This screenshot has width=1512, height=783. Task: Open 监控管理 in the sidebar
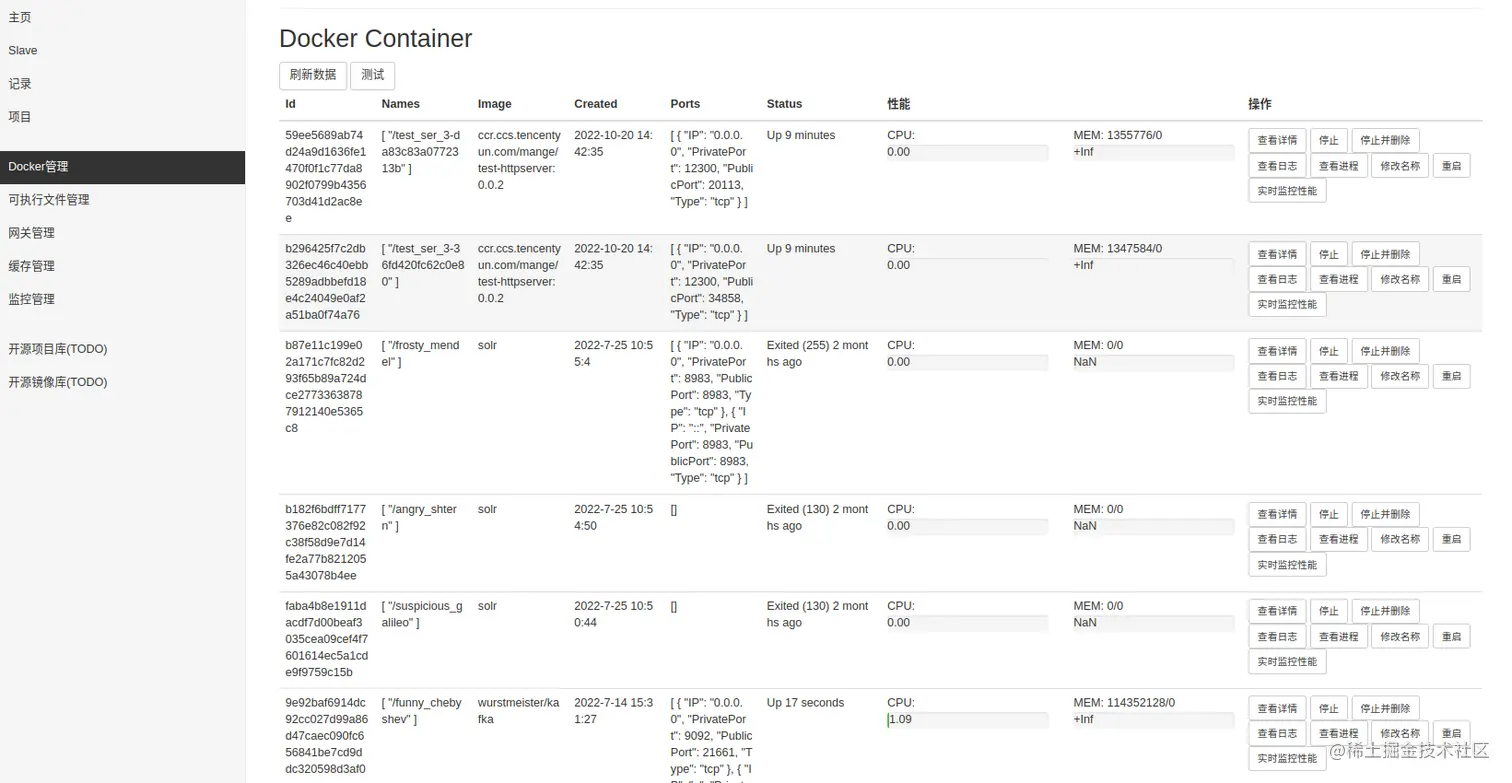tap(32, 299)
